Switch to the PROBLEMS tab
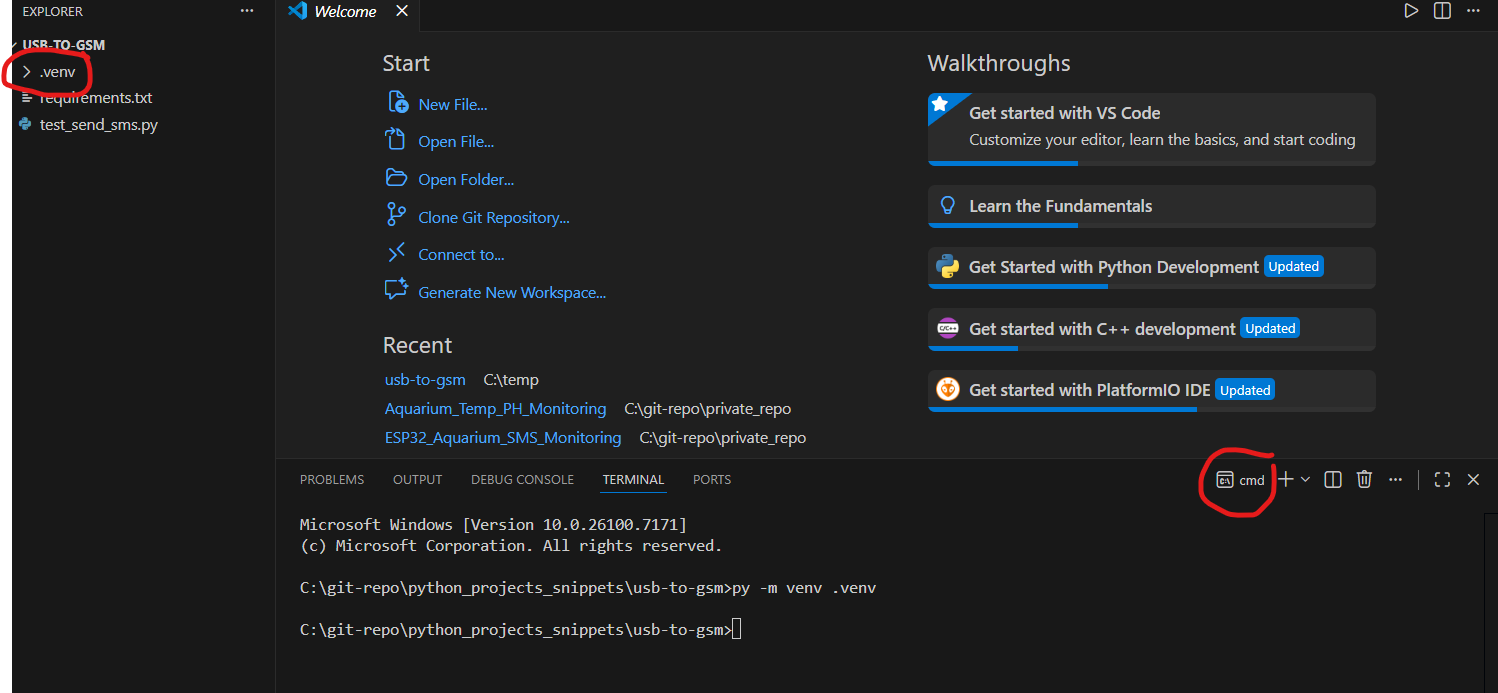Screen dimensions: 1498x693 click(332, 480)
